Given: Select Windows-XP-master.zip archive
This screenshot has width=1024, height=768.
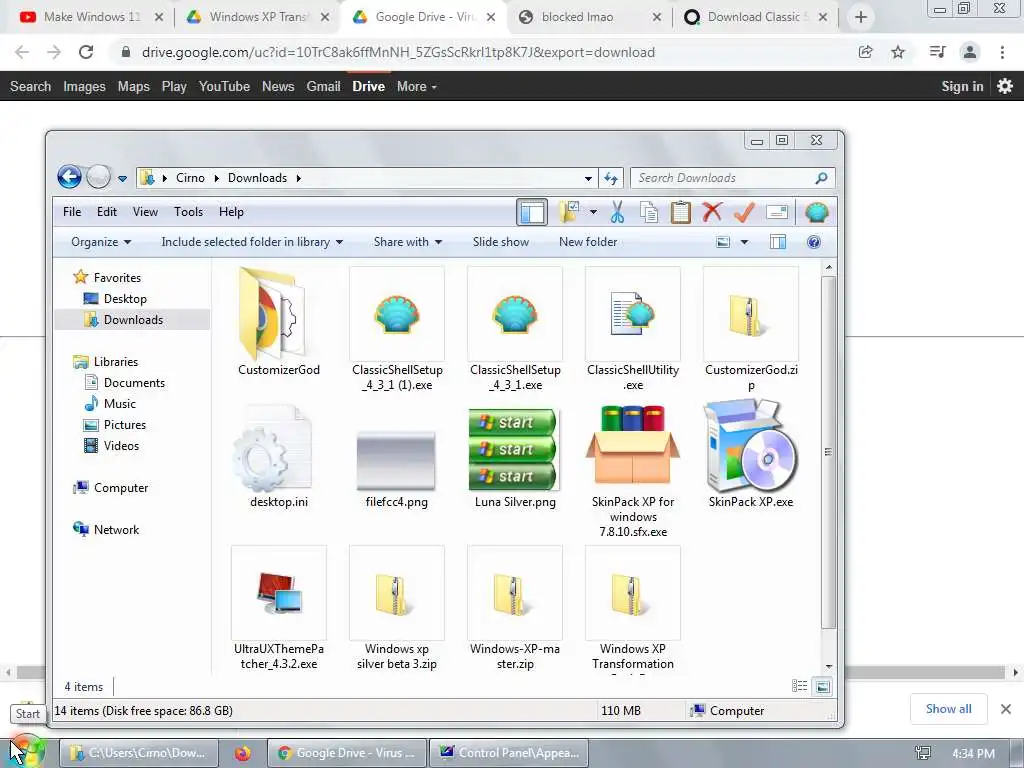Looking at the screenshot, I should tap(515, 609).
